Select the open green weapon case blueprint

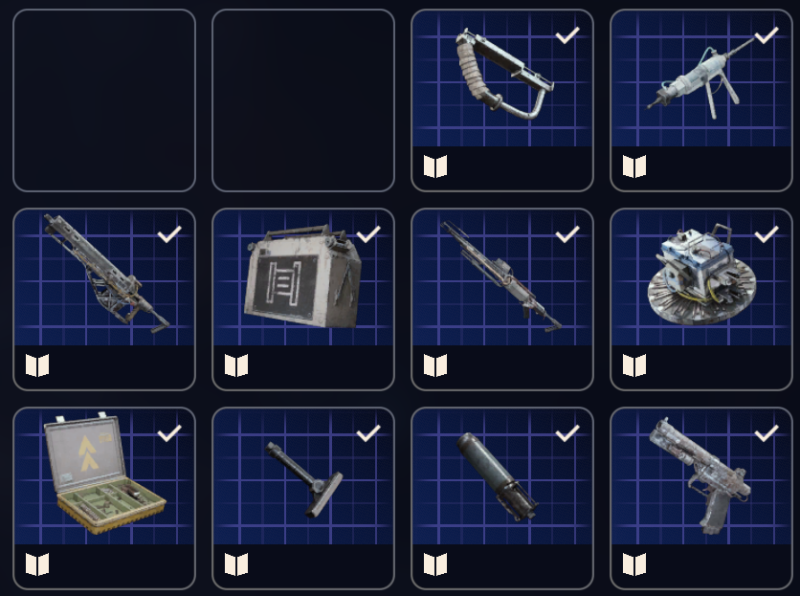click(104, 499)
